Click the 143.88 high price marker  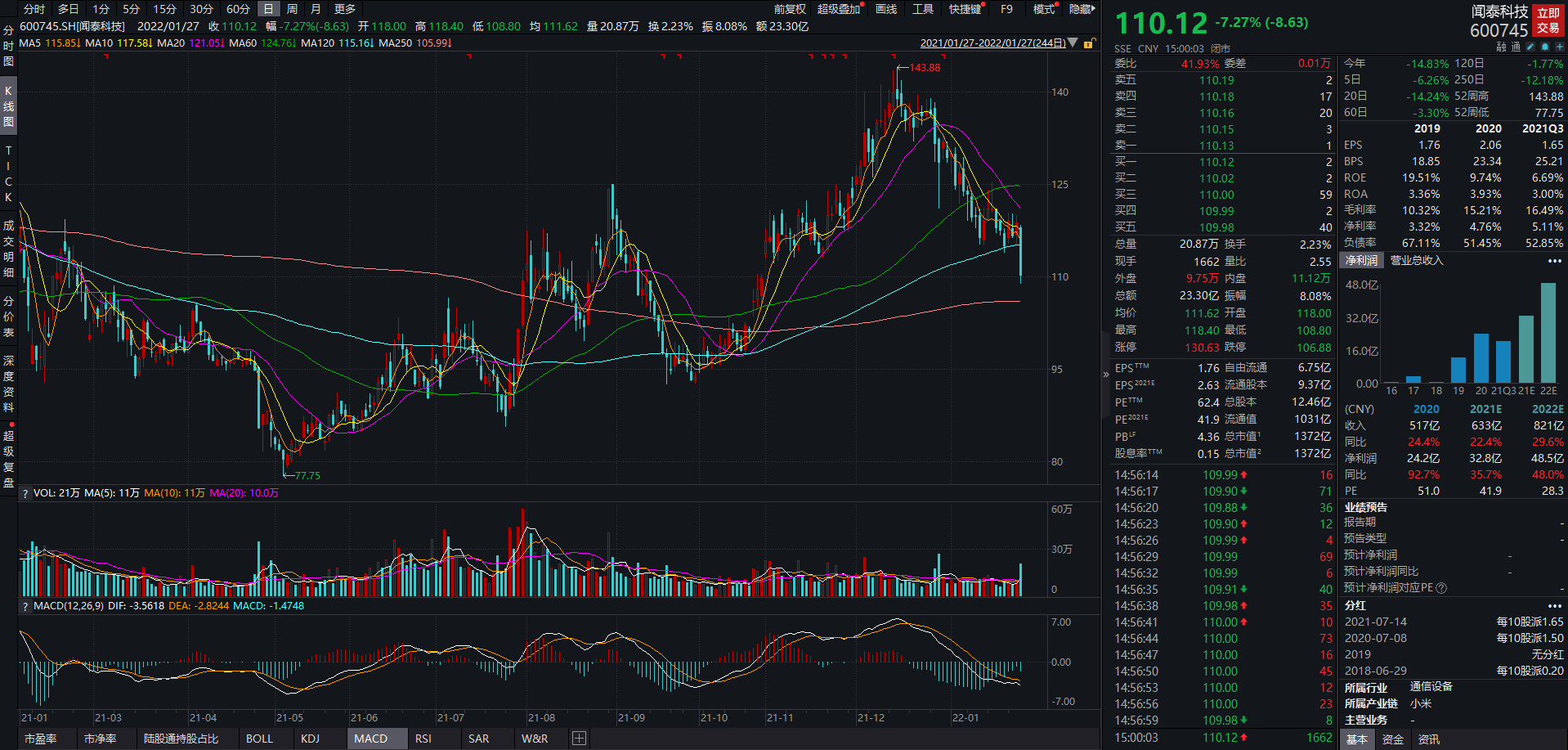tap(925, 68)
